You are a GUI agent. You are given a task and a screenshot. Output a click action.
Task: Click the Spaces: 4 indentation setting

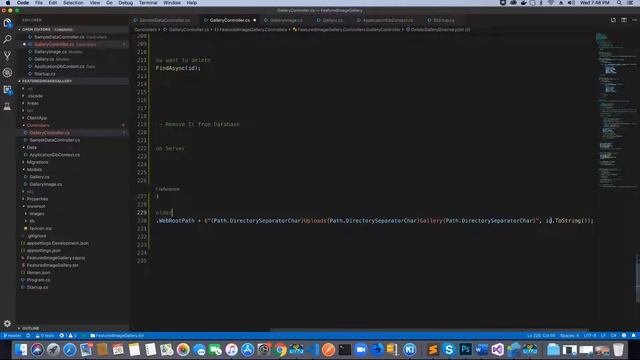[x=570, y=336]
